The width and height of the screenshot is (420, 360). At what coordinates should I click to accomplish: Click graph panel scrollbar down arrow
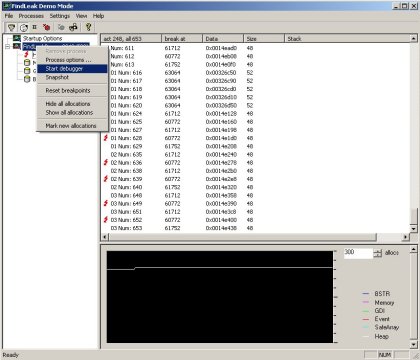[414, 344]
